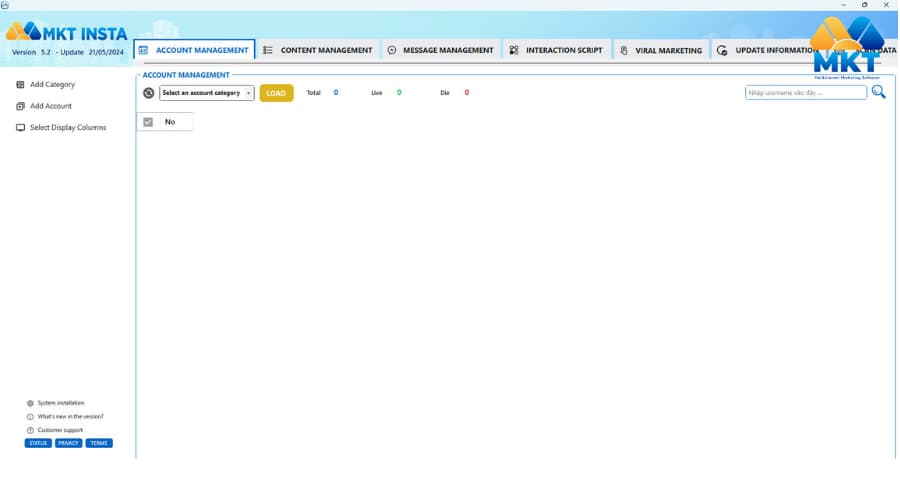Click the Add Category grid icon

[21, 84]
